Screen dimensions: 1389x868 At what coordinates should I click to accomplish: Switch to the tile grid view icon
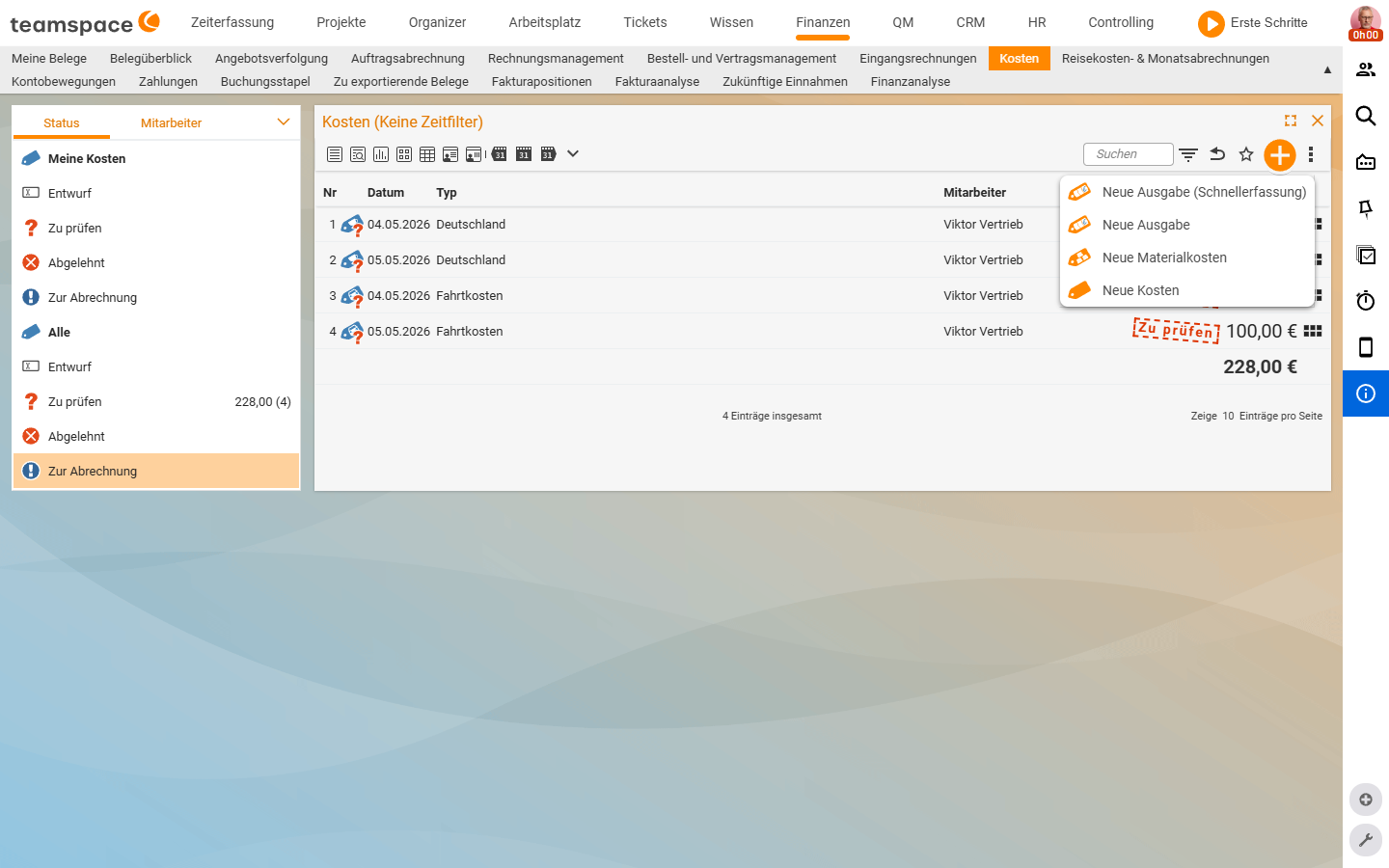tap(404, 154)
